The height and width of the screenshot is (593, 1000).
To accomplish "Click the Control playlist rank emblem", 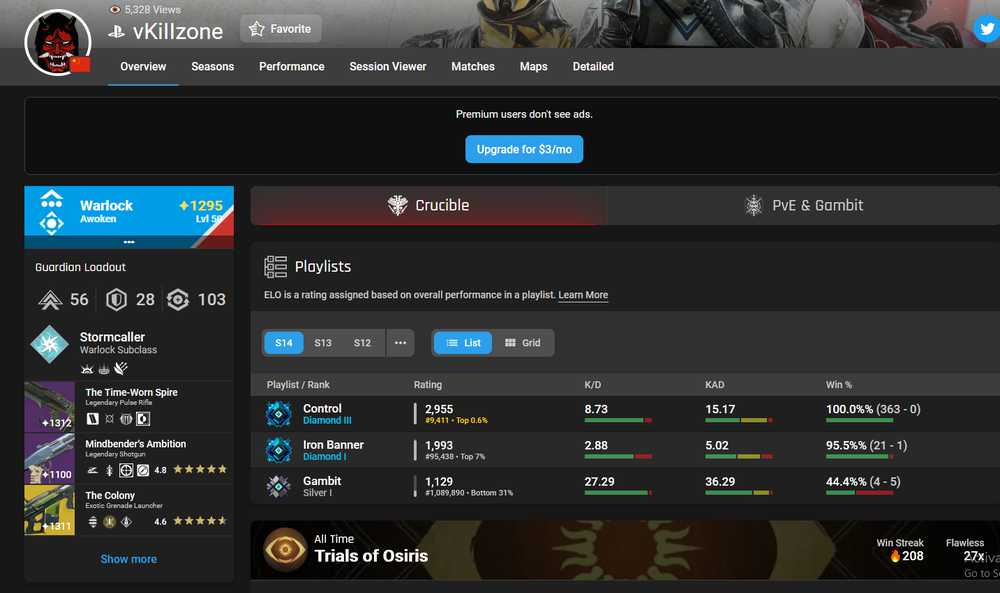I will 279,414.
